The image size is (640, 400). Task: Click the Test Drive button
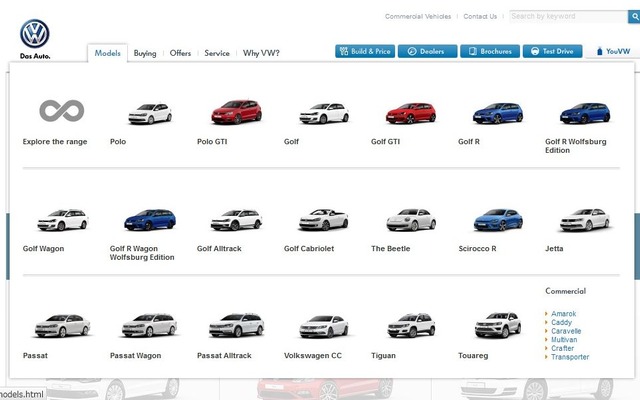[552, 51]
